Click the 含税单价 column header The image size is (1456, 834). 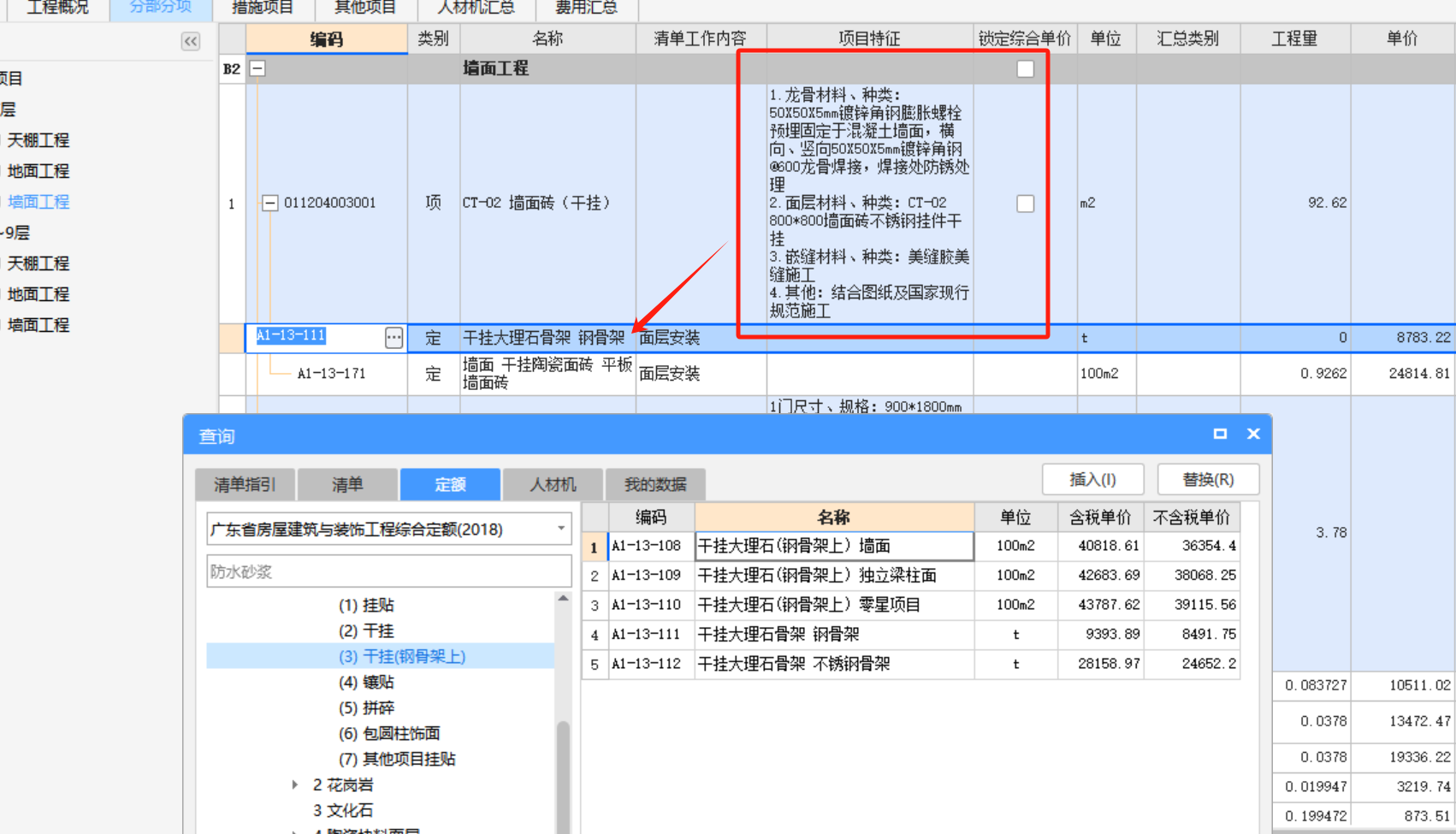tap(1100, 517)
